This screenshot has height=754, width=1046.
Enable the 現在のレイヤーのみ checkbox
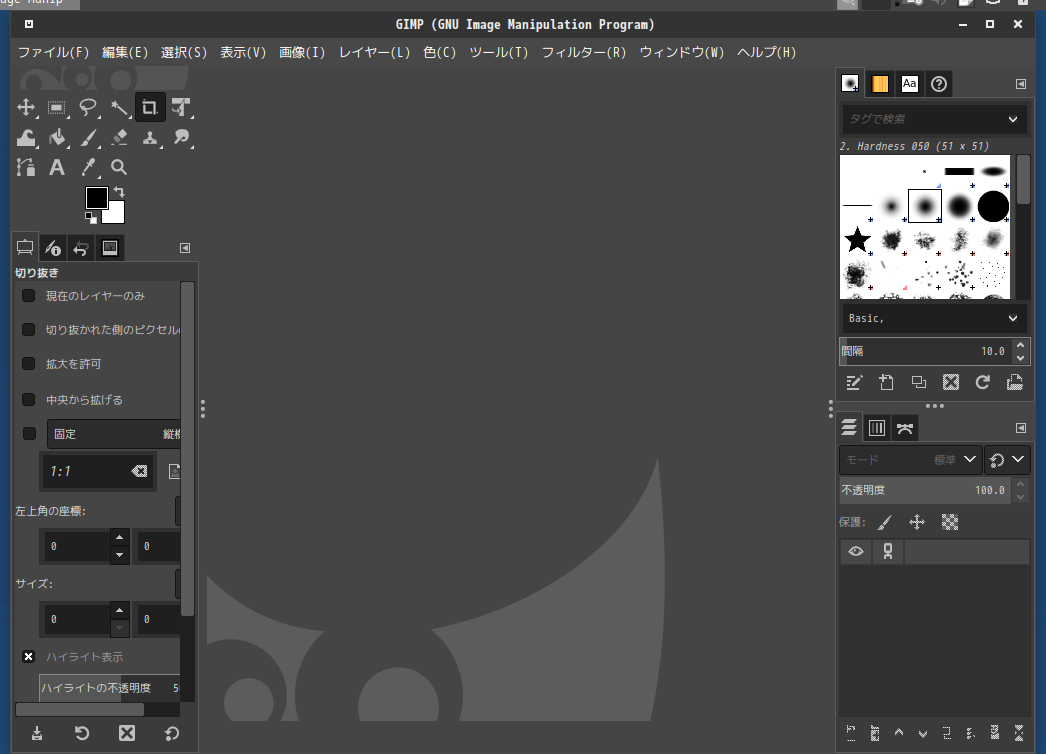[x=29, y=296]
